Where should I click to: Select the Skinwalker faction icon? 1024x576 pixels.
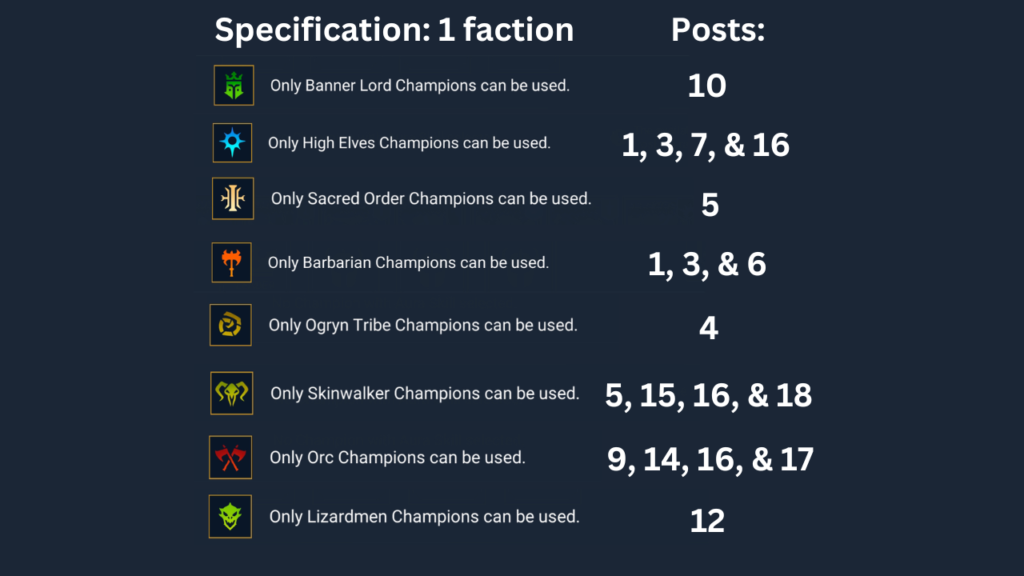pos(232,393)
